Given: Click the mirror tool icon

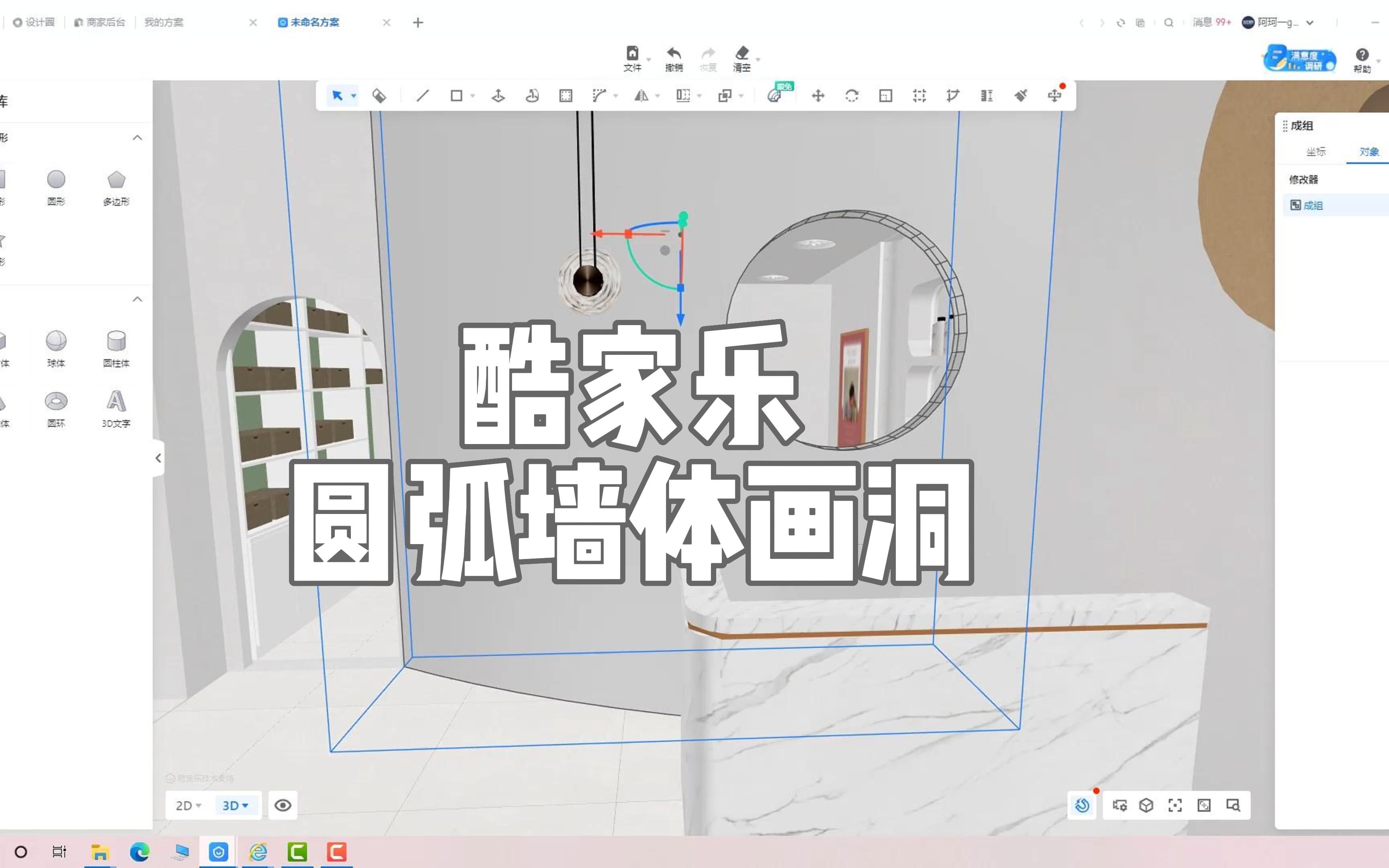Looking at the screenshot, I should (x=641, y=95).
